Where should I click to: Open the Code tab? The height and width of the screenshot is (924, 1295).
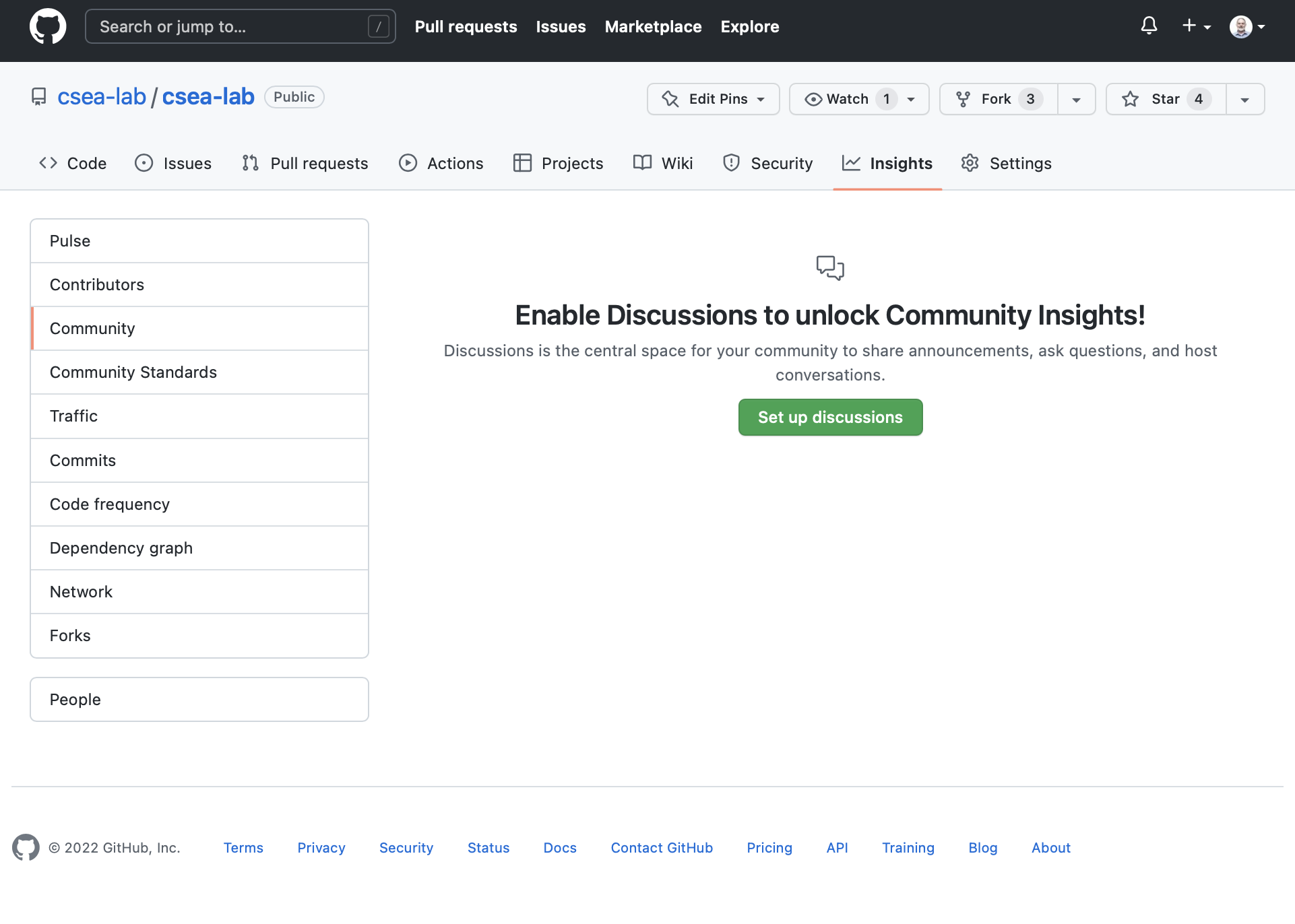[73, 164]
